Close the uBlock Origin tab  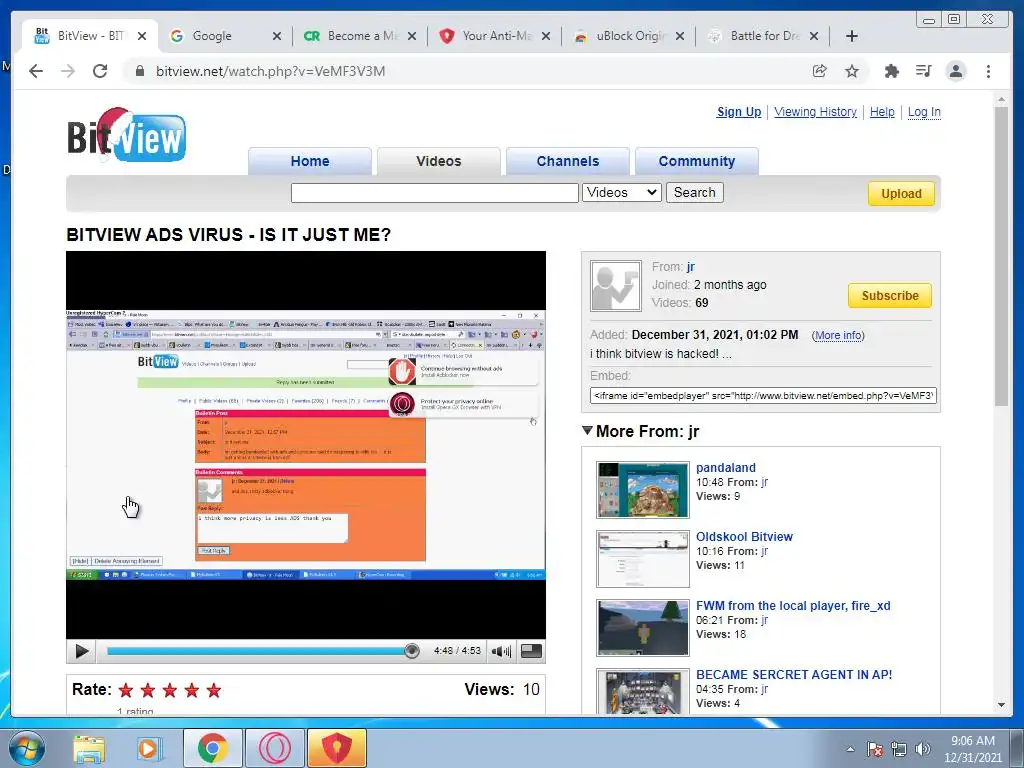680,36
